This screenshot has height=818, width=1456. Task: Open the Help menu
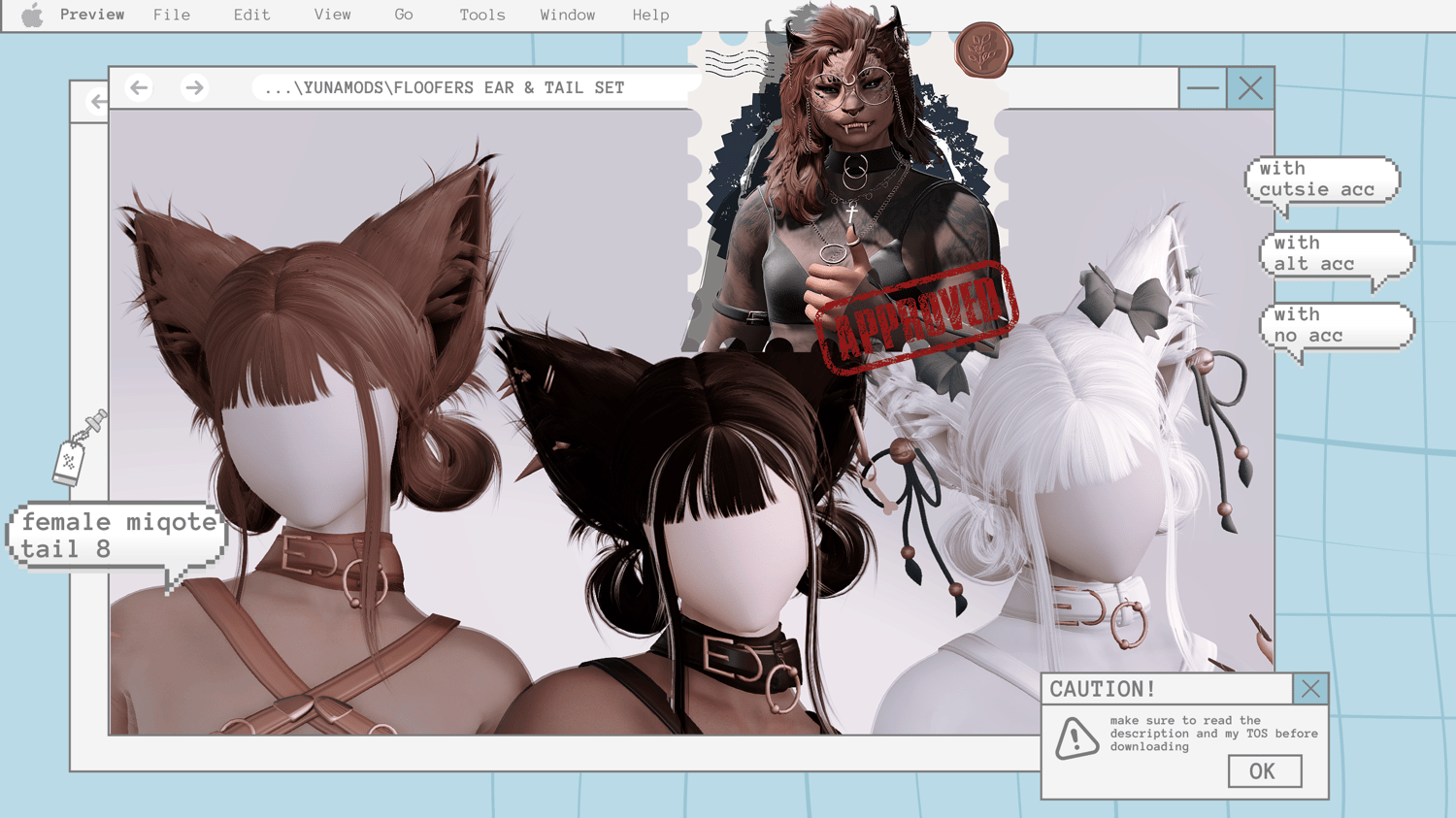point(650,15)
